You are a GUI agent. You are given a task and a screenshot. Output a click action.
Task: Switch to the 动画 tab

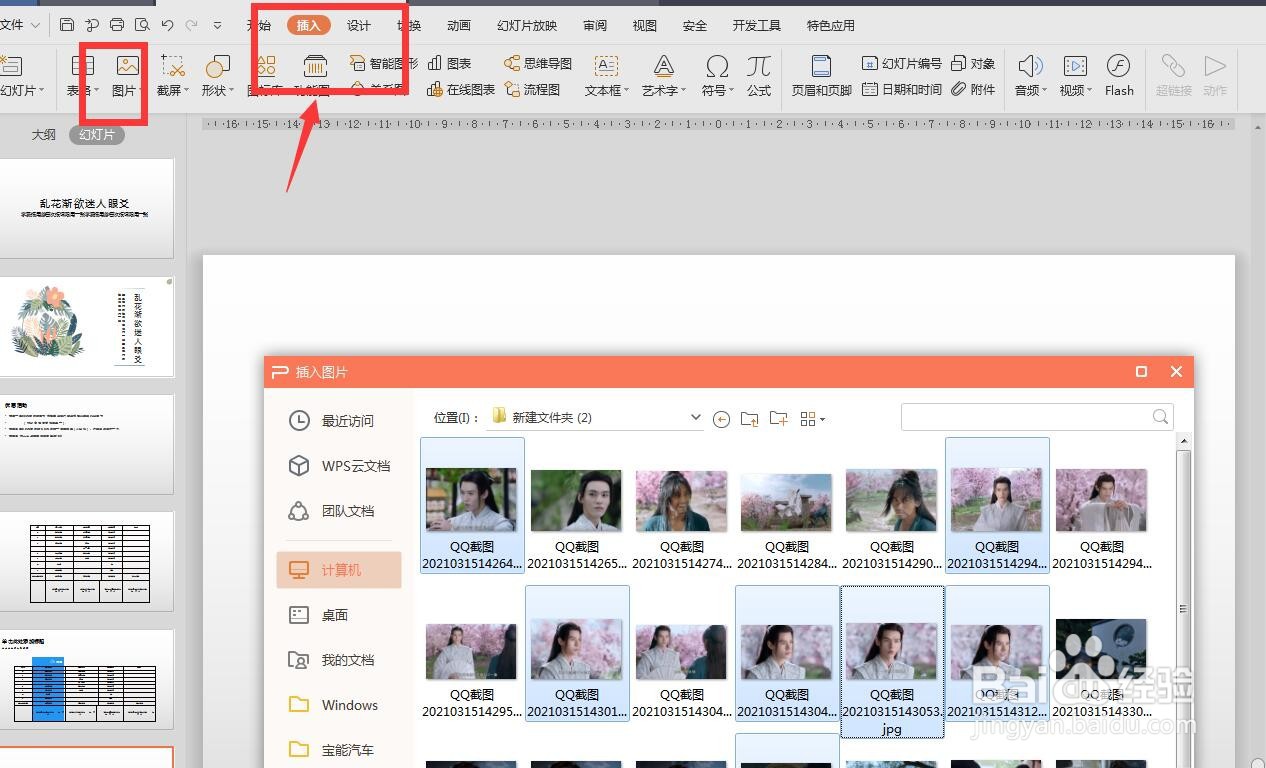[x=459, y=26]
